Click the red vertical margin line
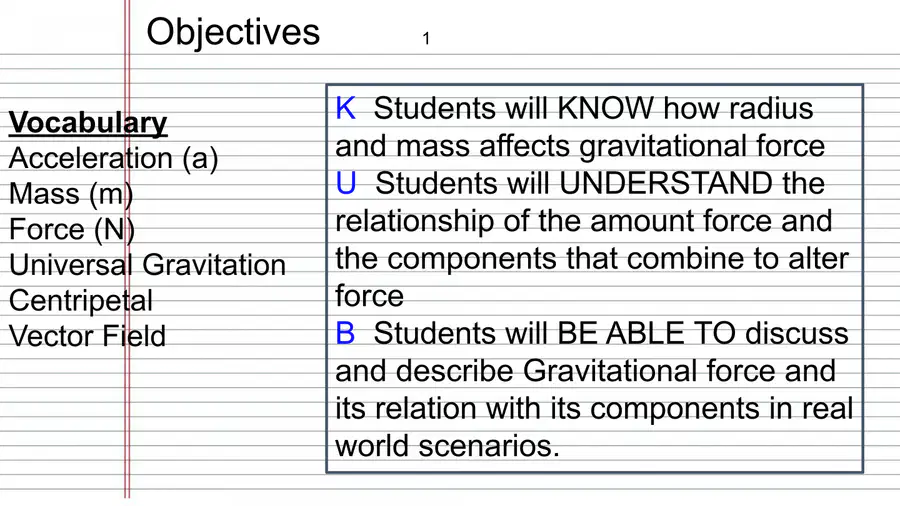 [127, 249]
